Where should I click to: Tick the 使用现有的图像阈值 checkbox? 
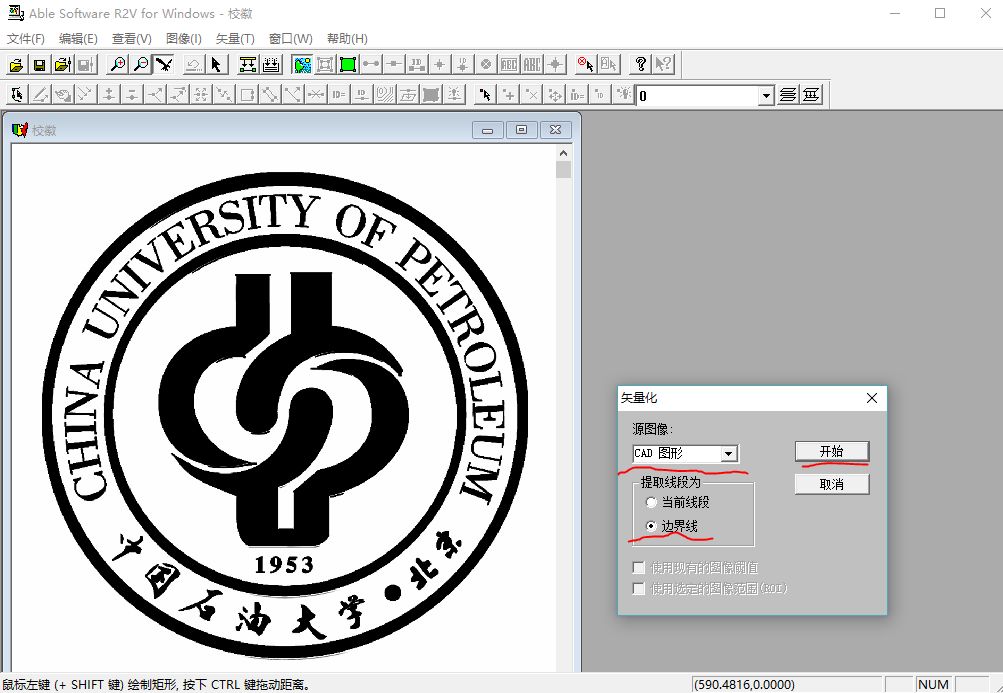pyautogui.click(x=638, y=568)
